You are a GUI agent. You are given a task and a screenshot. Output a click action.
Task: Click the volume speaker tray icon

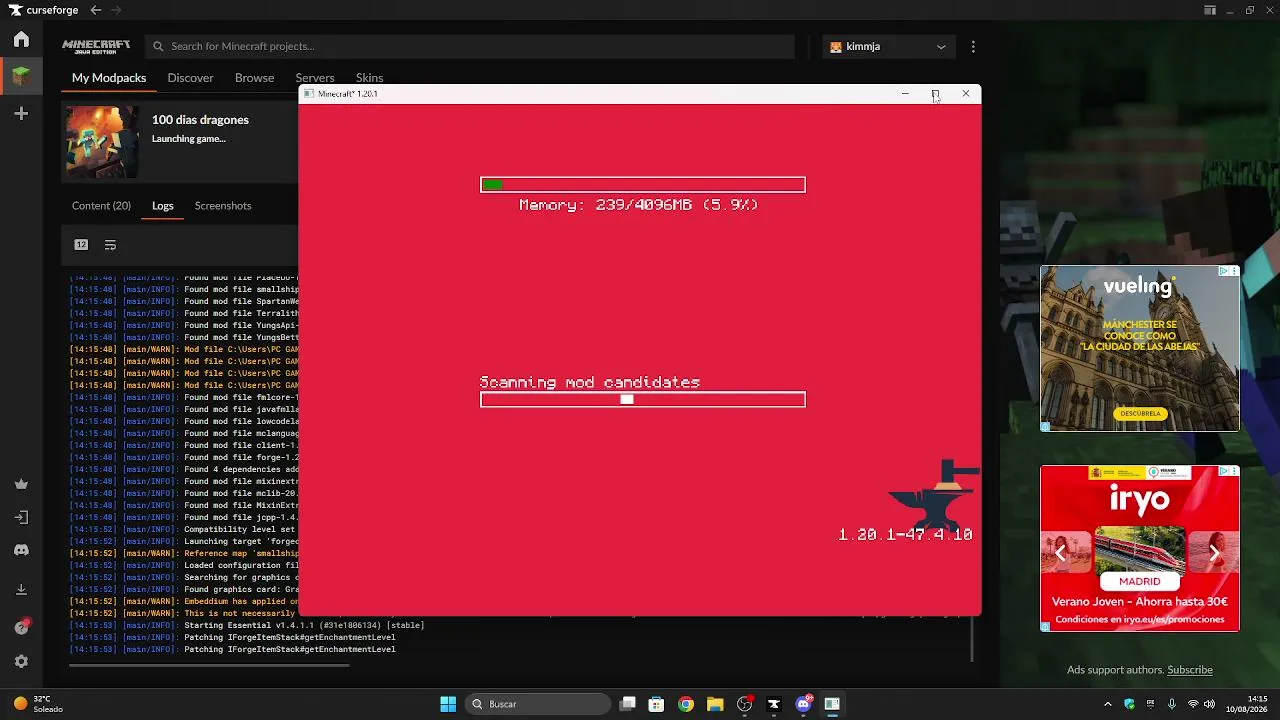coord(1209,704)
